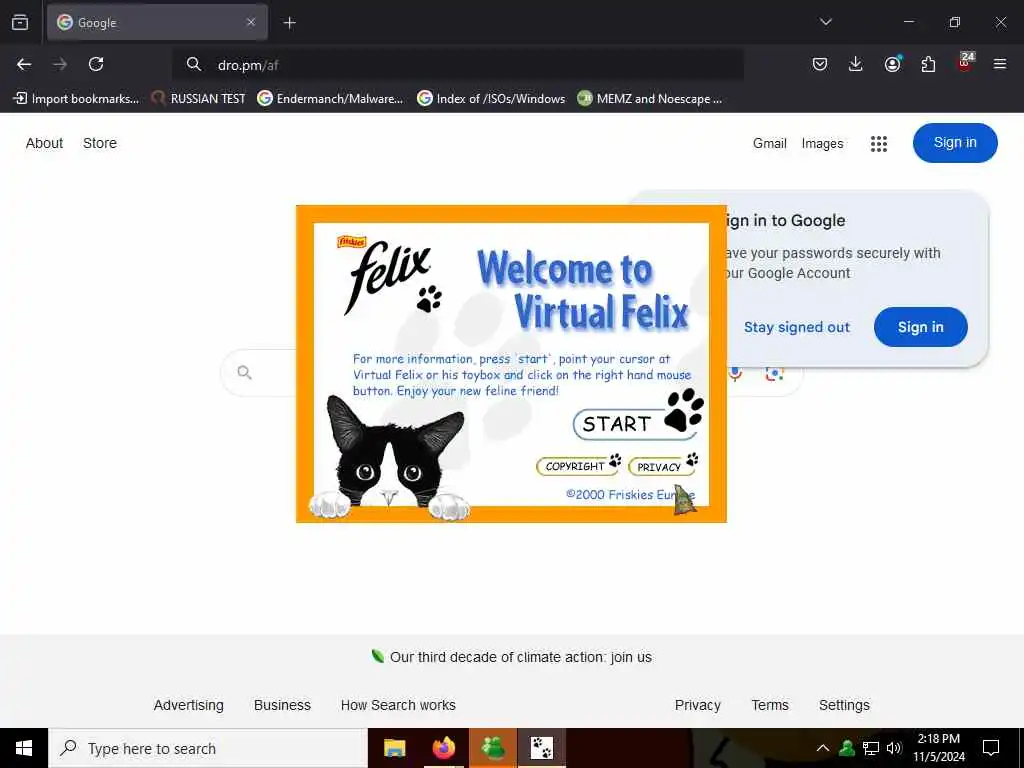Screen dimensions: 1024x768
Task: Open the Gmail link
Action: click(x=769, y=143)
